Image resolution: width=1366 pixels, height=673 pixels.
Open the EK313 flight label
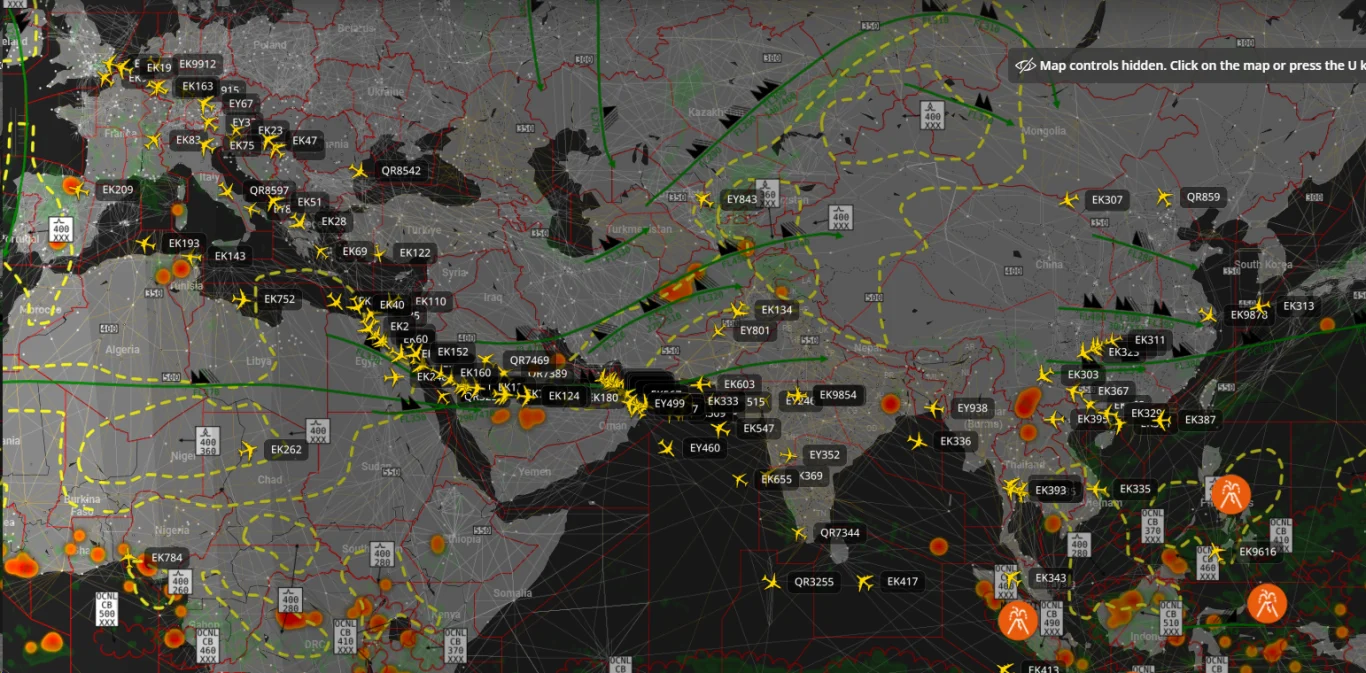tap(1299, 306)
